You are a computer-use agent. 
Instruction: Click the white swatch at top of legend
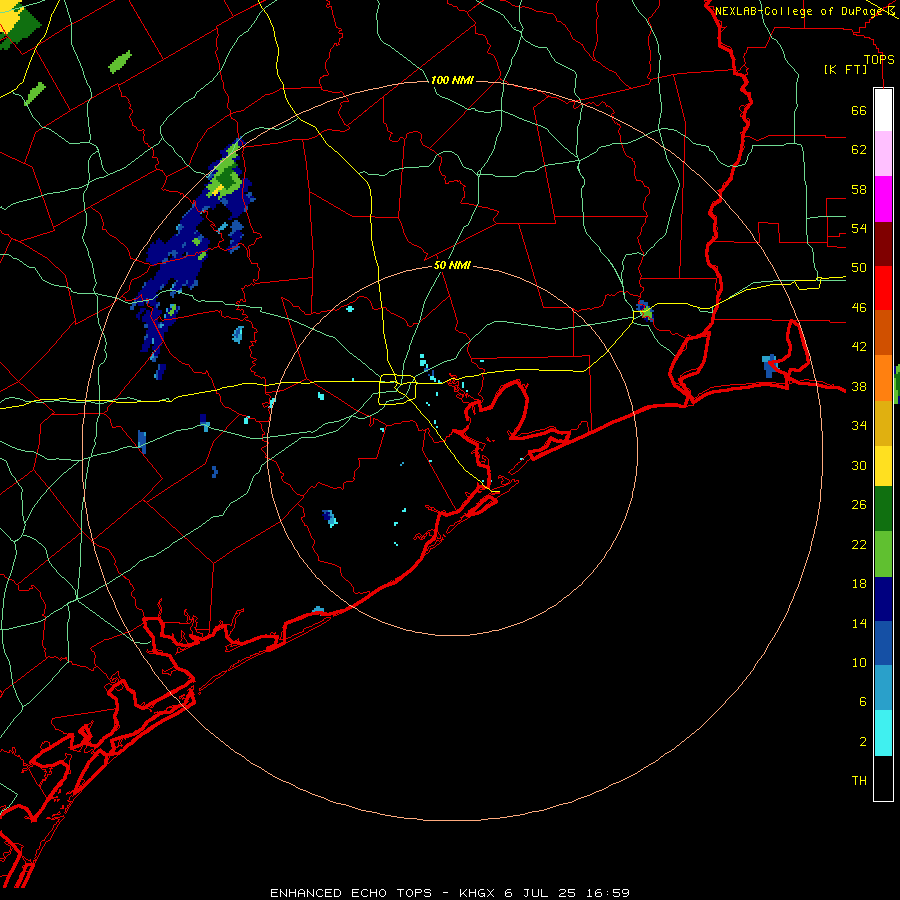(x=883, y=110)
